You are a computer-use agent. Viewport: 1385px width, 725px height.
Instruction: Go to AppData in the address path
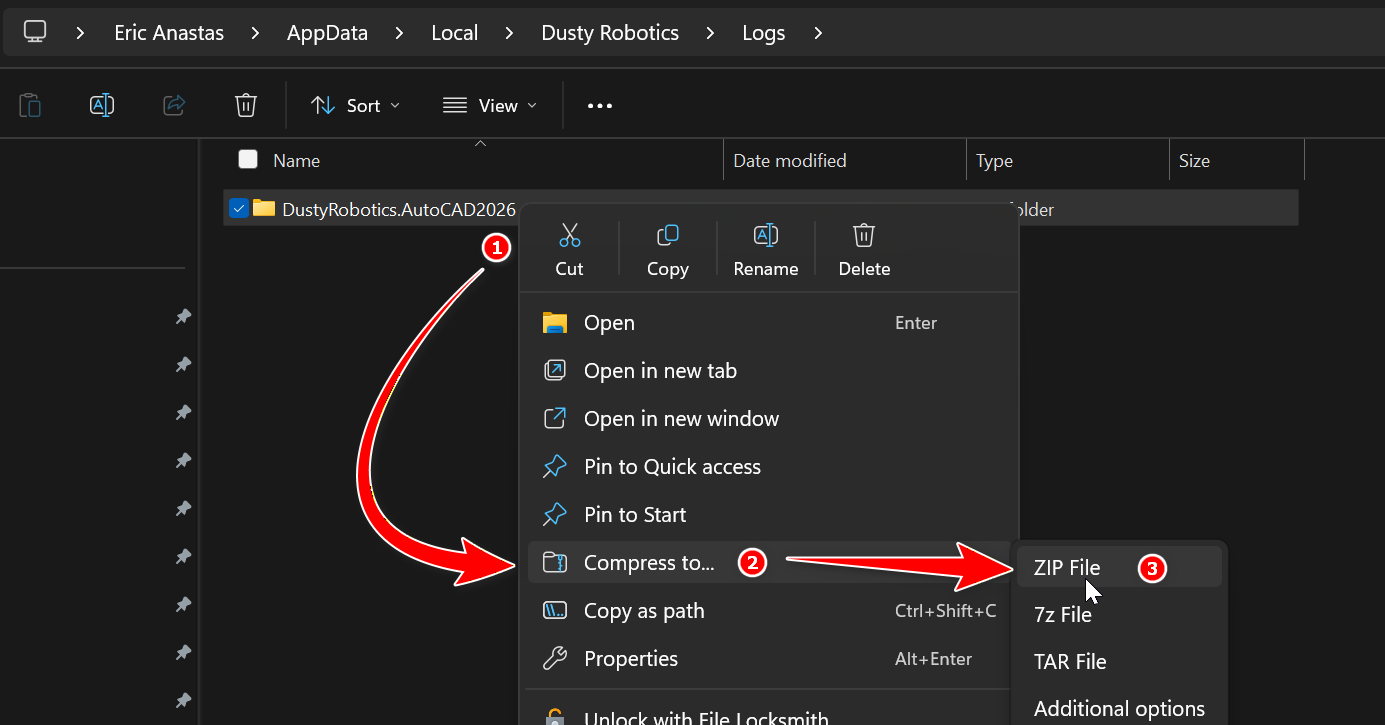(327, 33)
